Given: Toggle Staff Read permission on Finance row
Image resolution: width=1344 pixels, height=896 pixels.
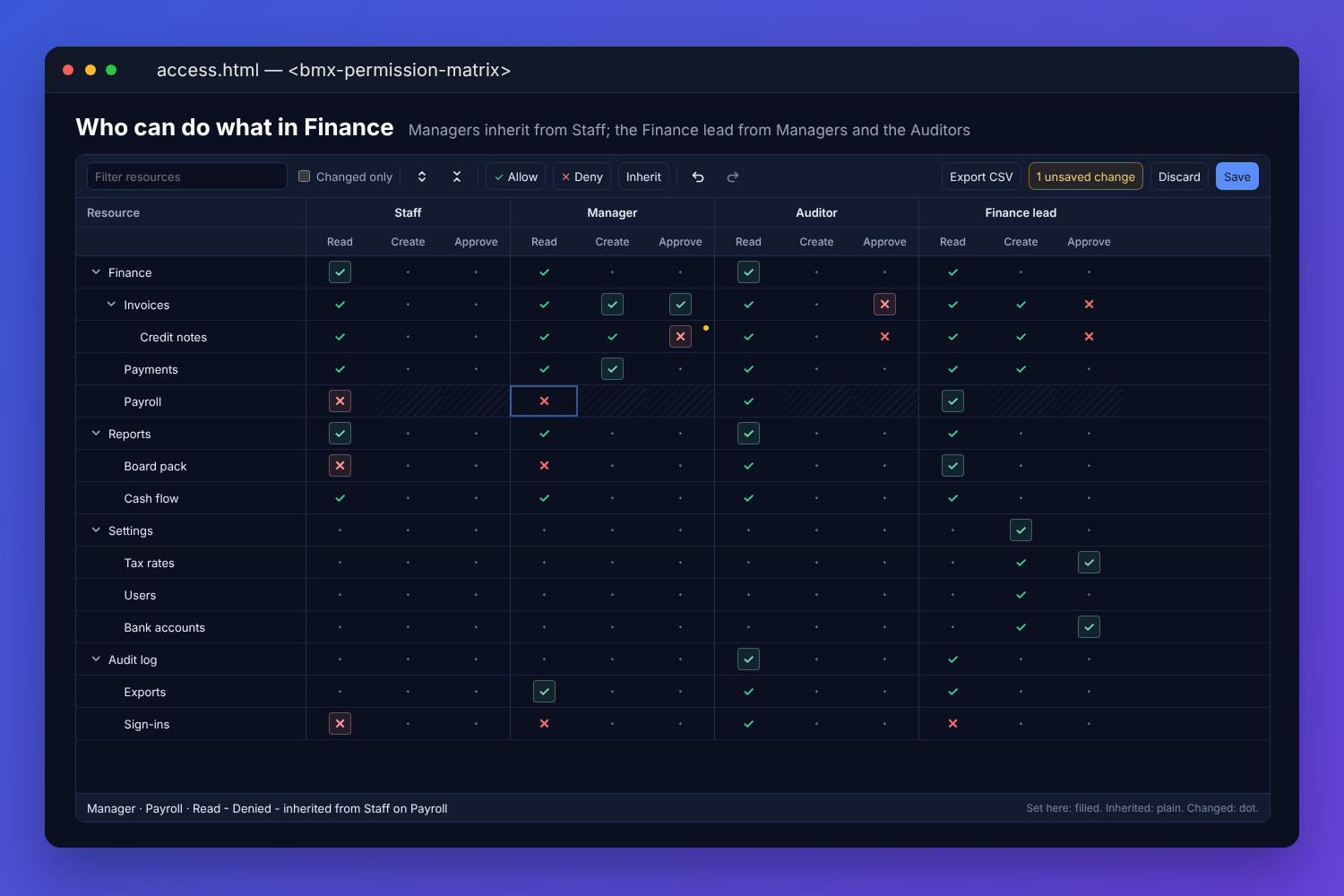Looking at the screenshot, I should [x=340, y=272].
